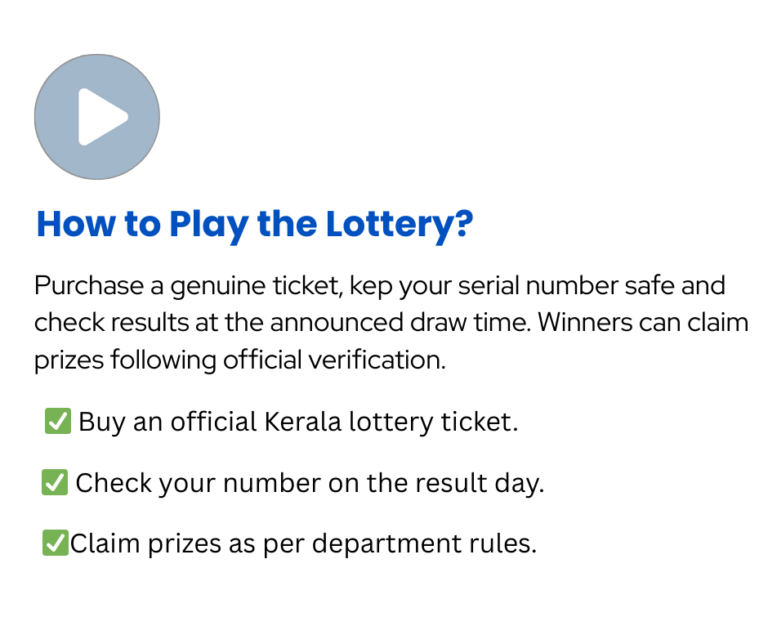Viewport: 768px width, 644px height.
Task: Click the green checkmark beside Claim prizes
Action: tap(54, 544)
